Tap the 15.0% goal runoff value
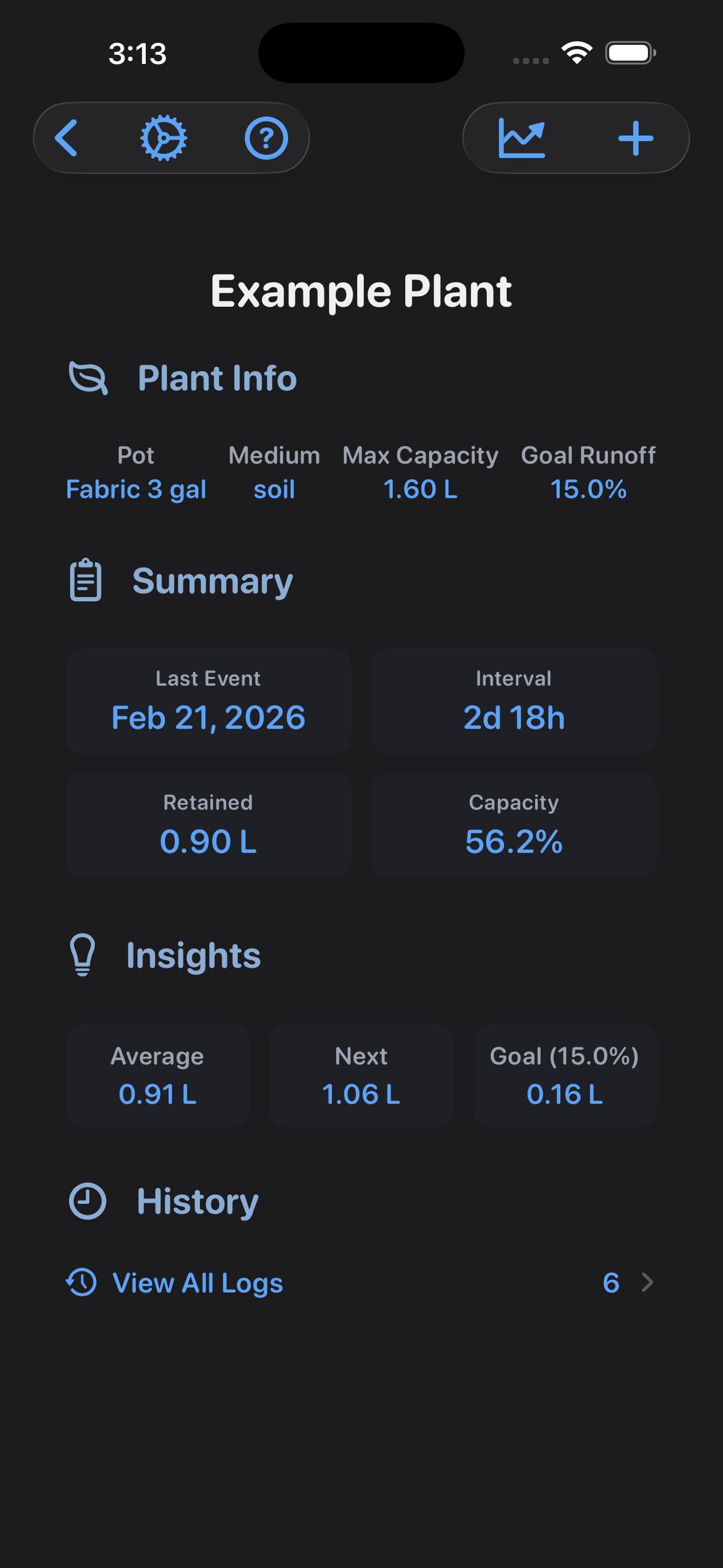Image resolution: width=723 pixels, height=1568 pixels. point(588,490)
